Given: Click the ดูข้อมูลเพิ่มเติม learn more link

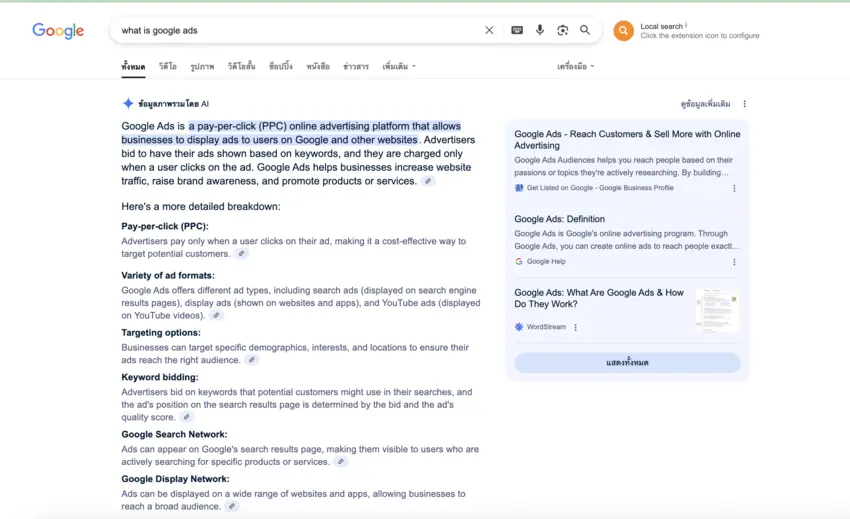Looking at the screenshot, I should 705,104.
